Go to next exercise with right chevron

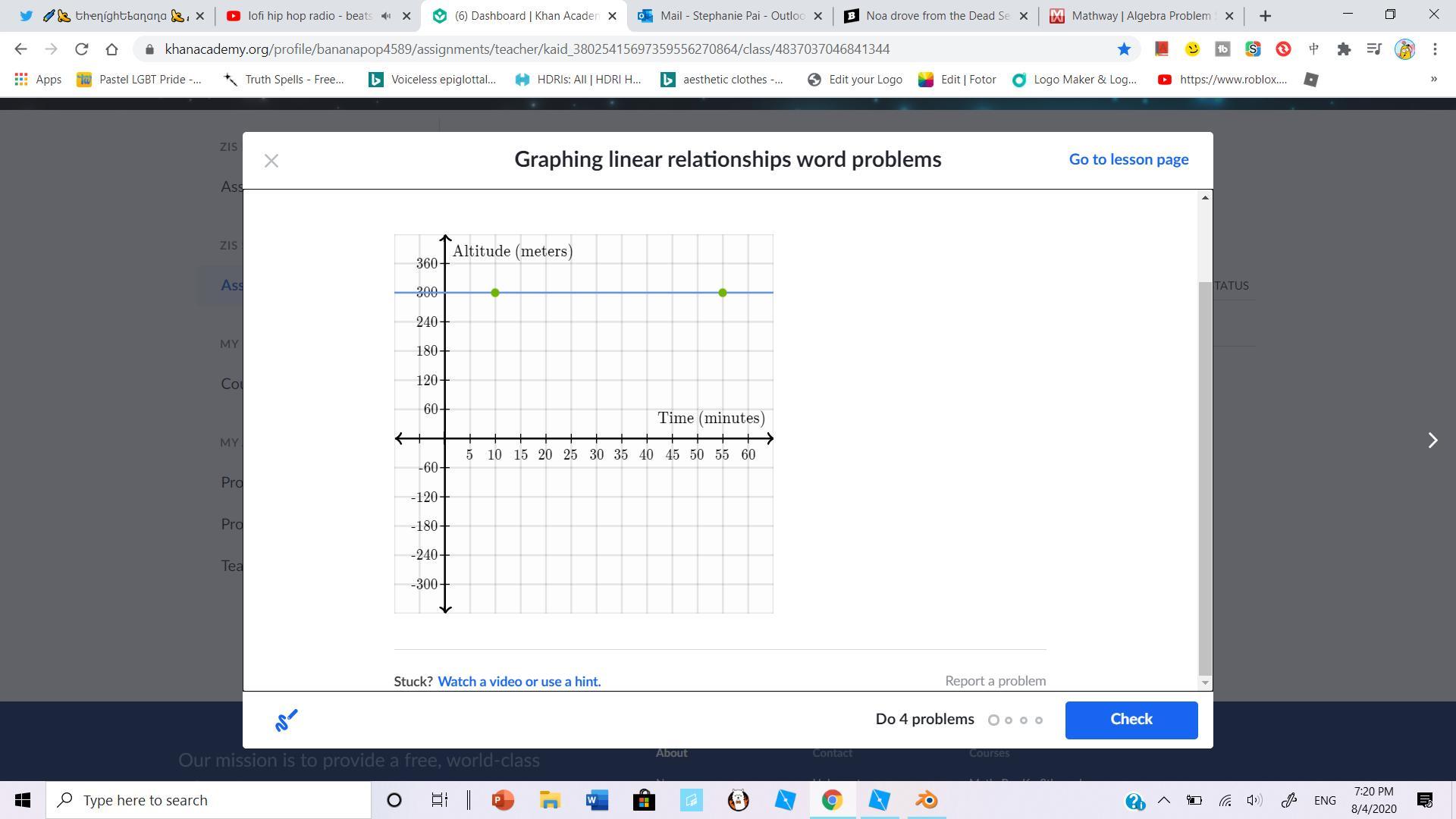tap(1432, 441)
